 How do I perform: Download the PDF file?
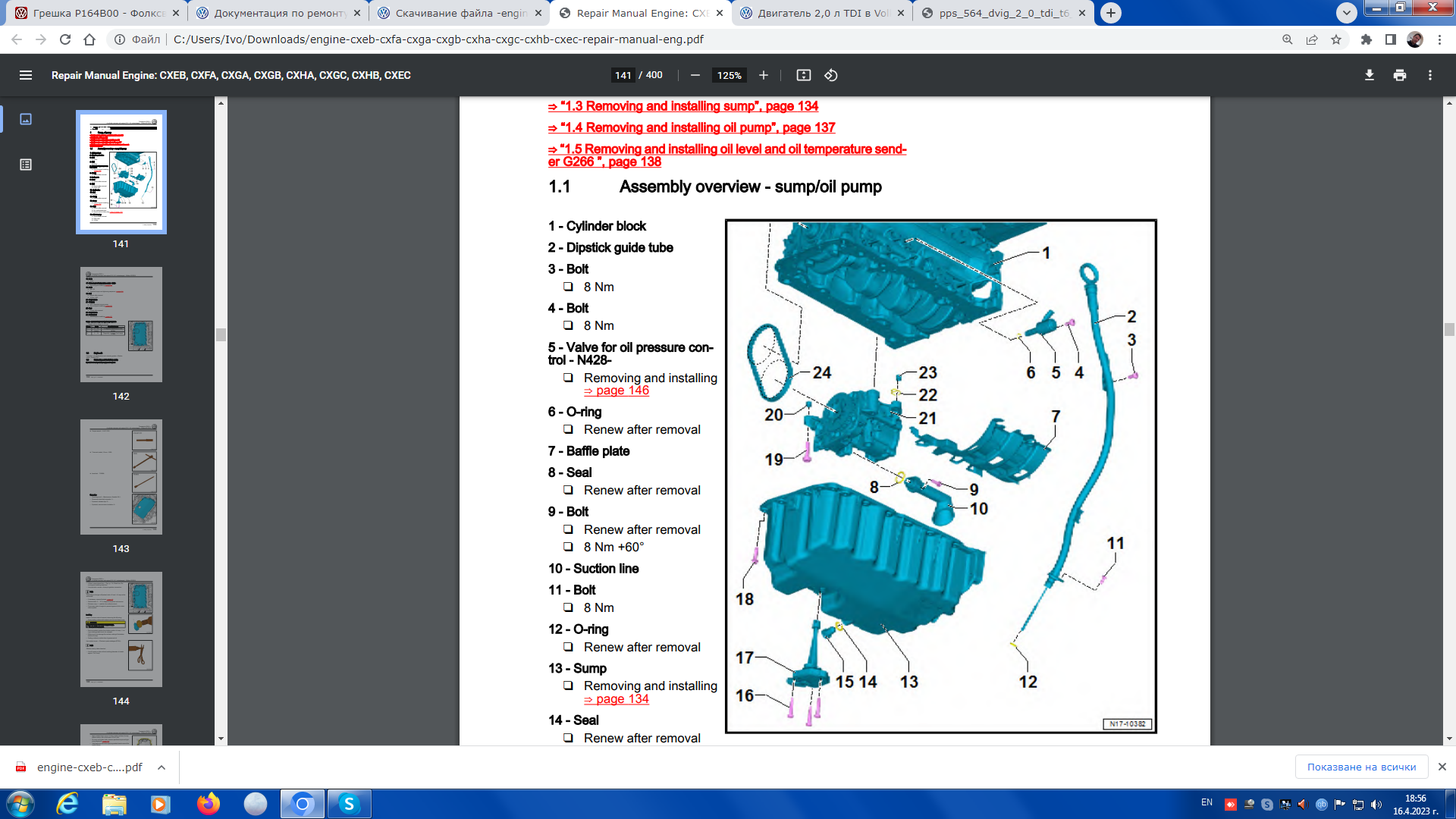1369,75
